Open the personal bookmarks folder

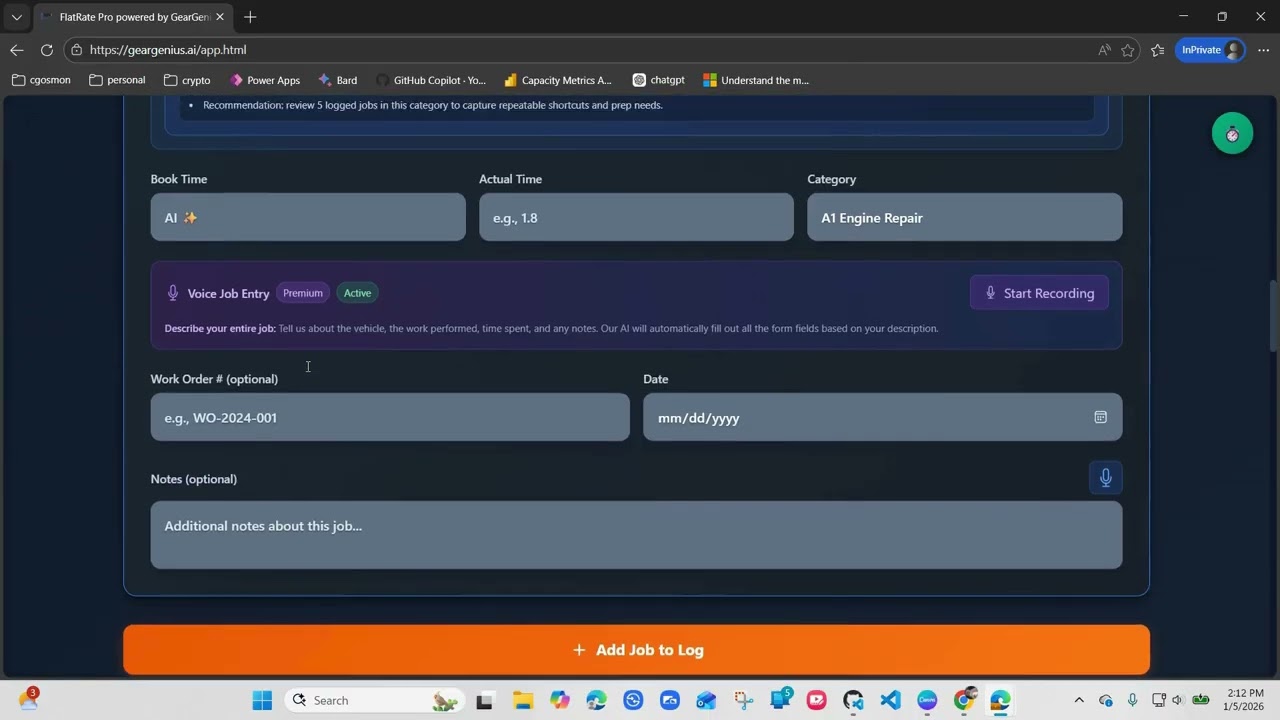tap(117, 80)
